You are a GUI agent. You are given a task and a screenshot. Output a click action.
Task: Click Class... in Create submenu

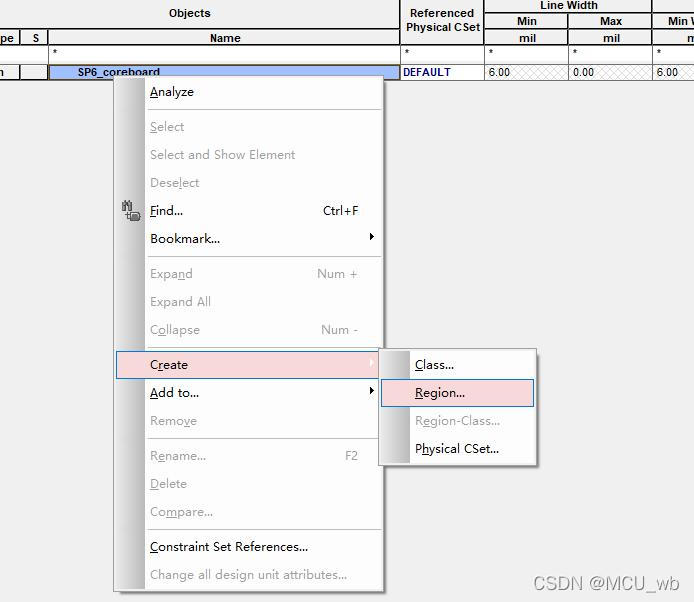[434, 365]
